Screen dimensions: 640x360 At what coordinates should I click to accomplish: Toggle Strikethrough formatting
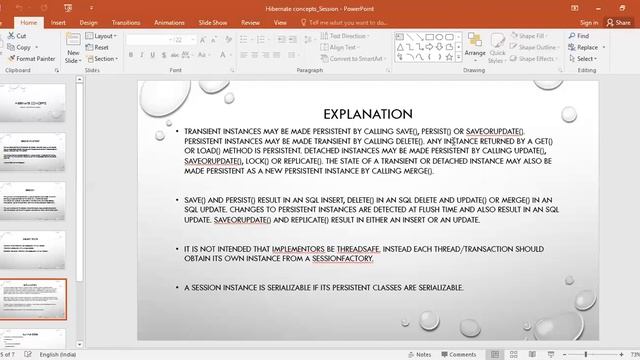point(175,55)
